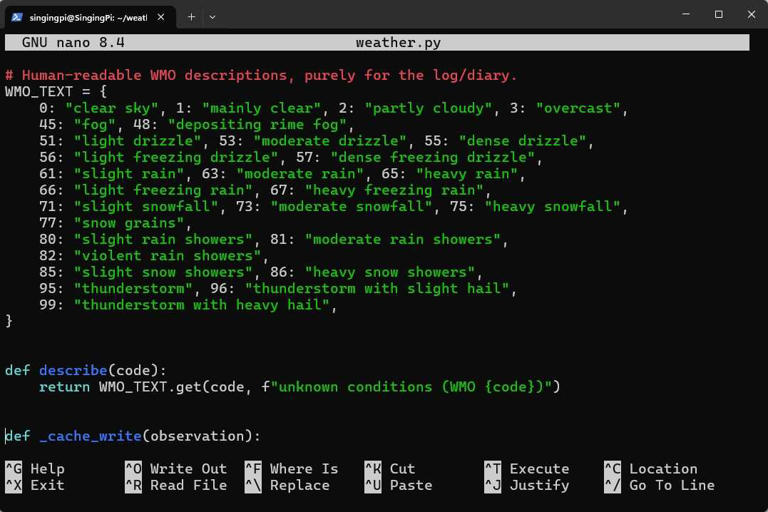Click the "snow grains" string
This screenshot has width=768, height=512.
129,223
